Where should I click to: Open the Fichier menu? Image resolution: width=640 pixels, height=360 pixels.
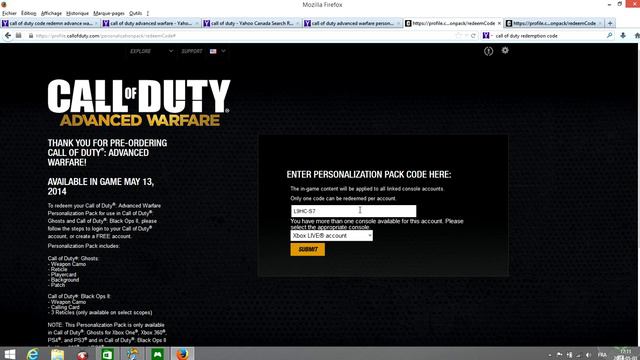9,13
